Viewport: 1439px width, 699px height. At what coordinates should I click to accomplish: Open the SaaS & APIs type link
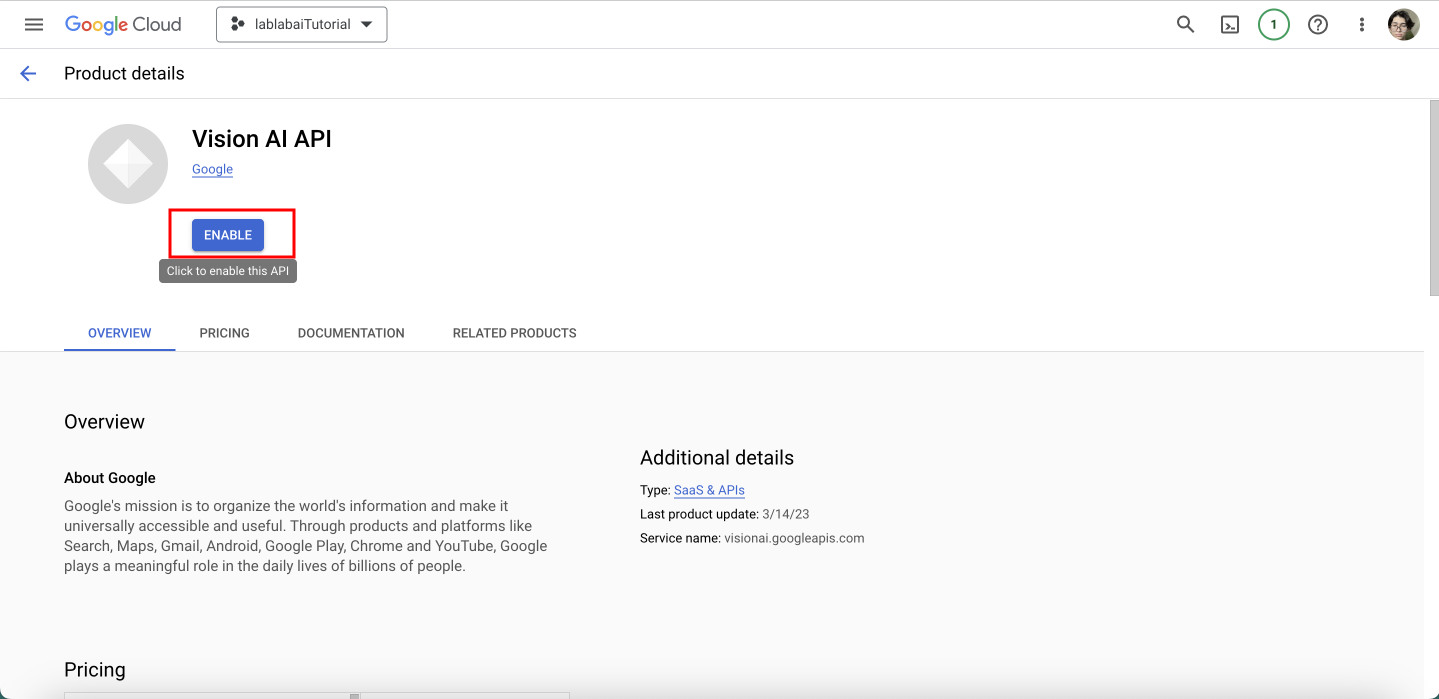pyautogui.click(x=709, y=490)
